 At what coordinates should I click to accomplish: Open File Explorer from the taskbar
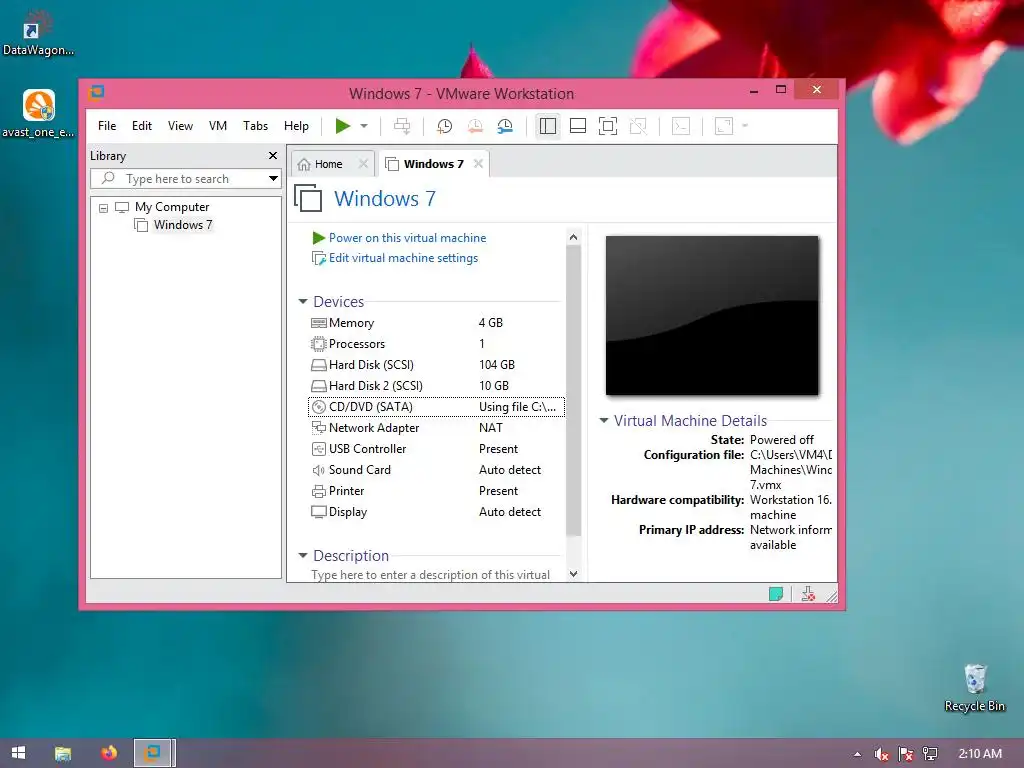pos(63,754)
